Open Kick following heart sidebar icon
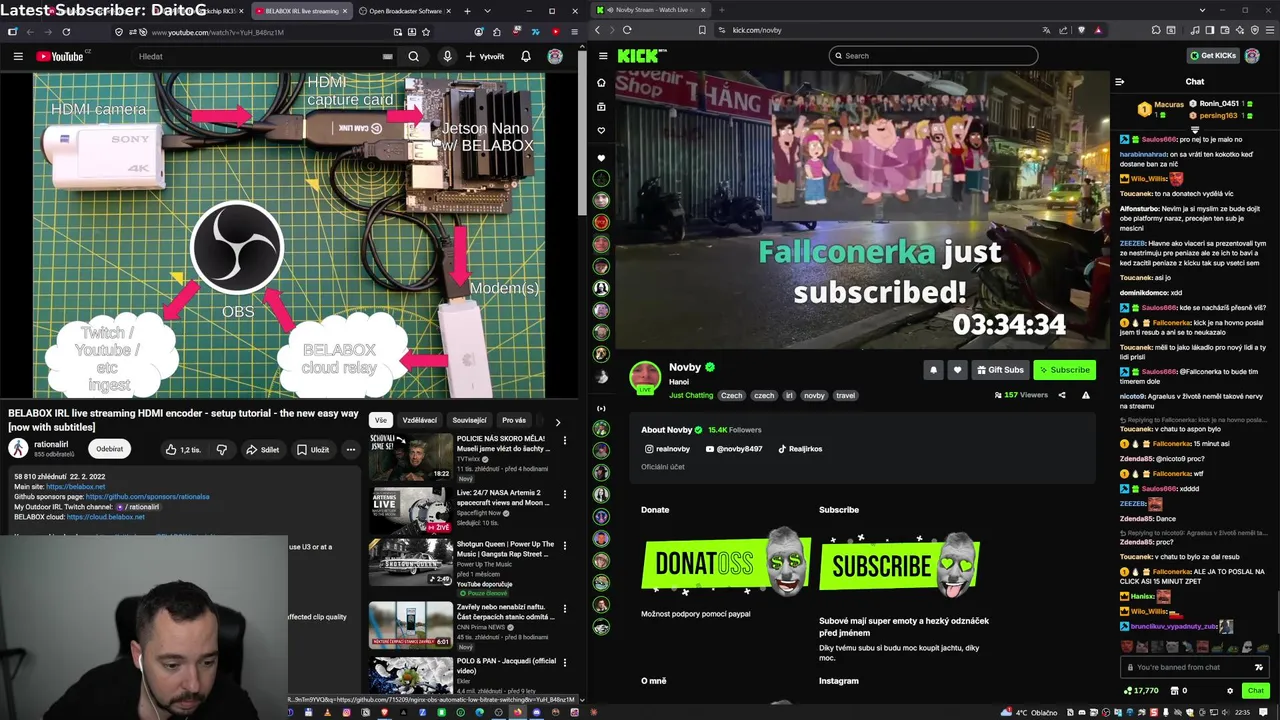 [x=601, y=130]
